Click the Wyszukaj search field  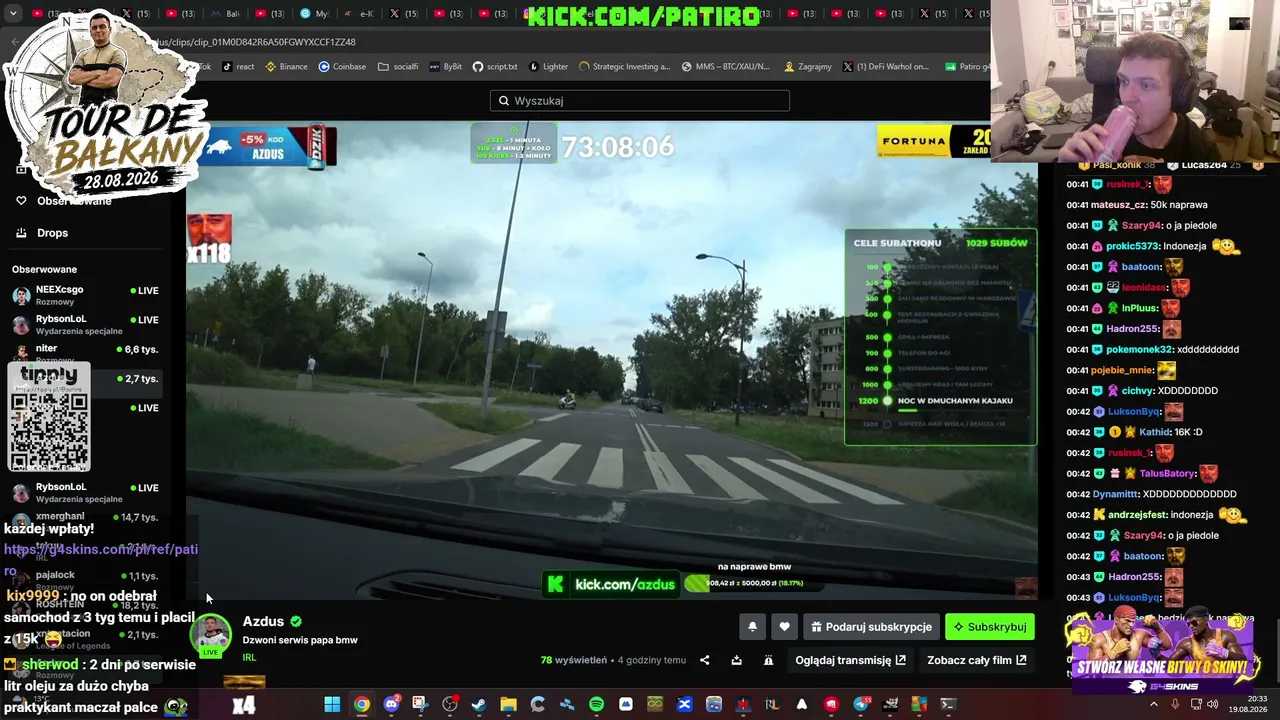click(640, 100)
